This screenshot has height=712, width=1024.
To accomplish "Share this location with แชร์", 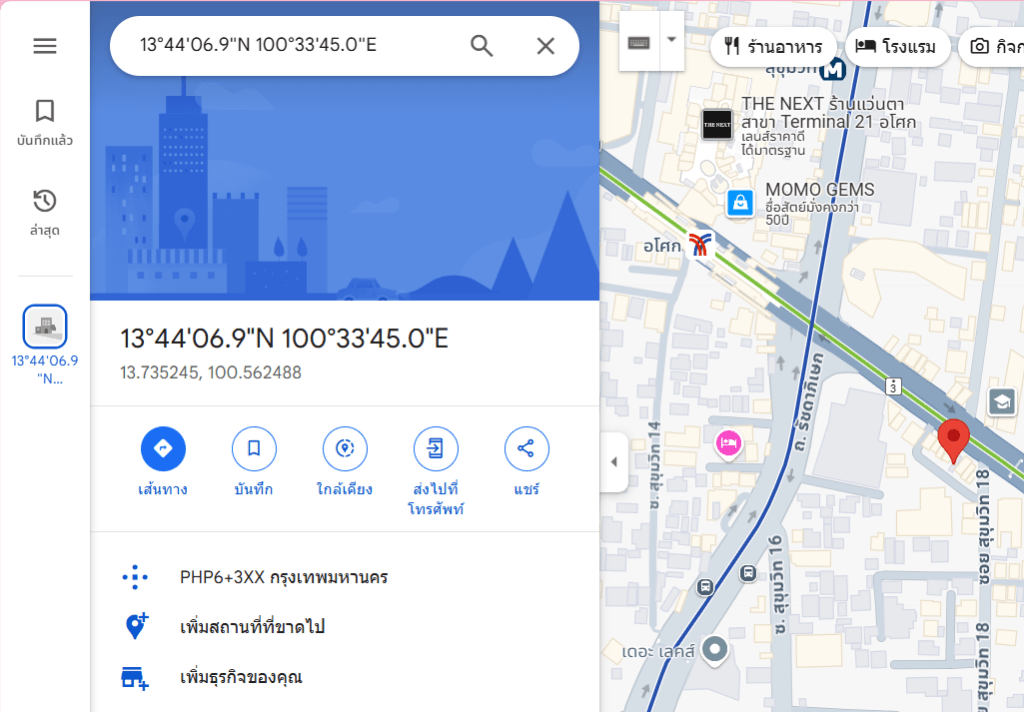I will pos(526,449).
